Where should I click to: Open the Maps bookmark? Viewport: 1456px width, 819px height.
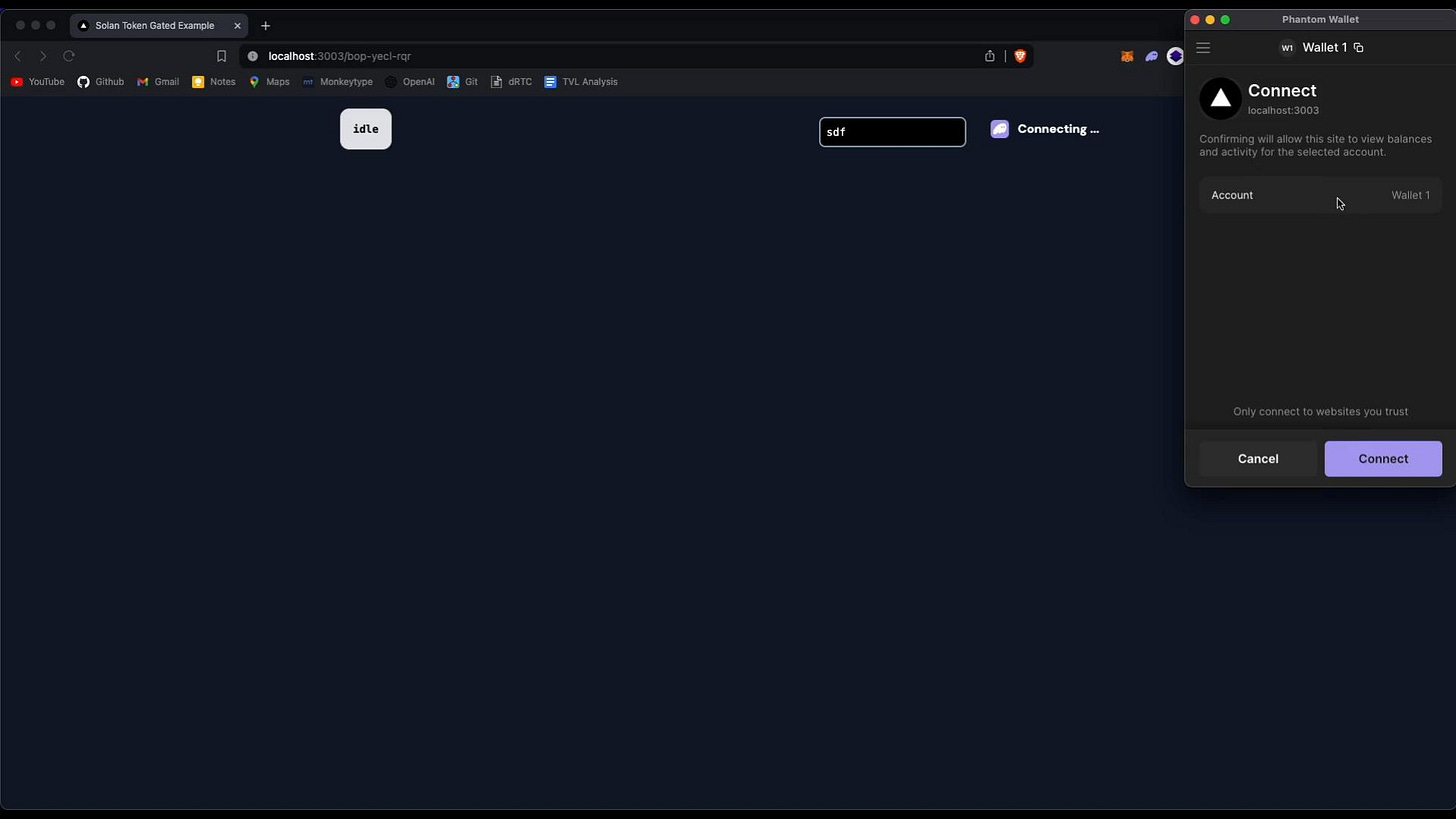269,82
